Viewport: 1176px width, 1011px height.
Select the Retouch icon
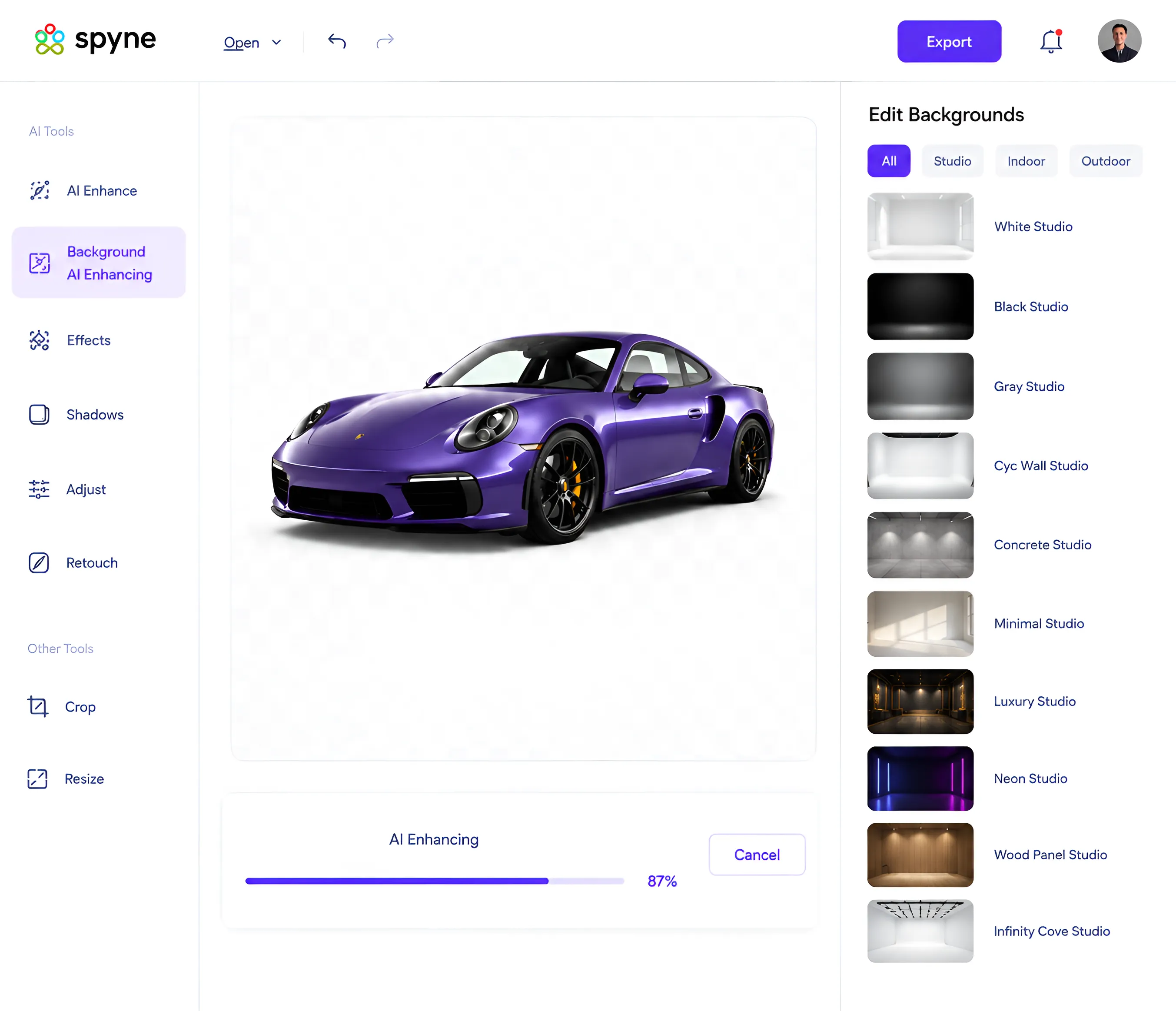[39, 563]
